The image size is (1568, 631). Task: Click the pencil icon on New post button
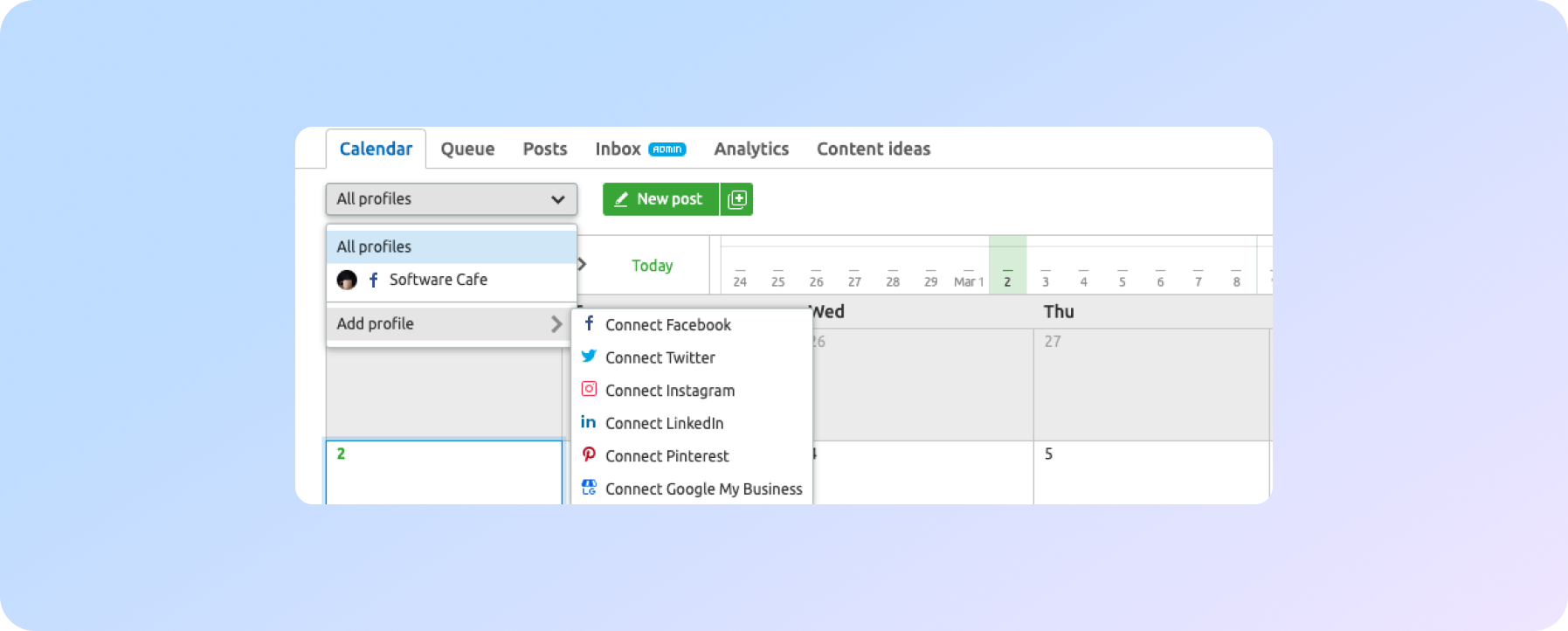[621, 198]
